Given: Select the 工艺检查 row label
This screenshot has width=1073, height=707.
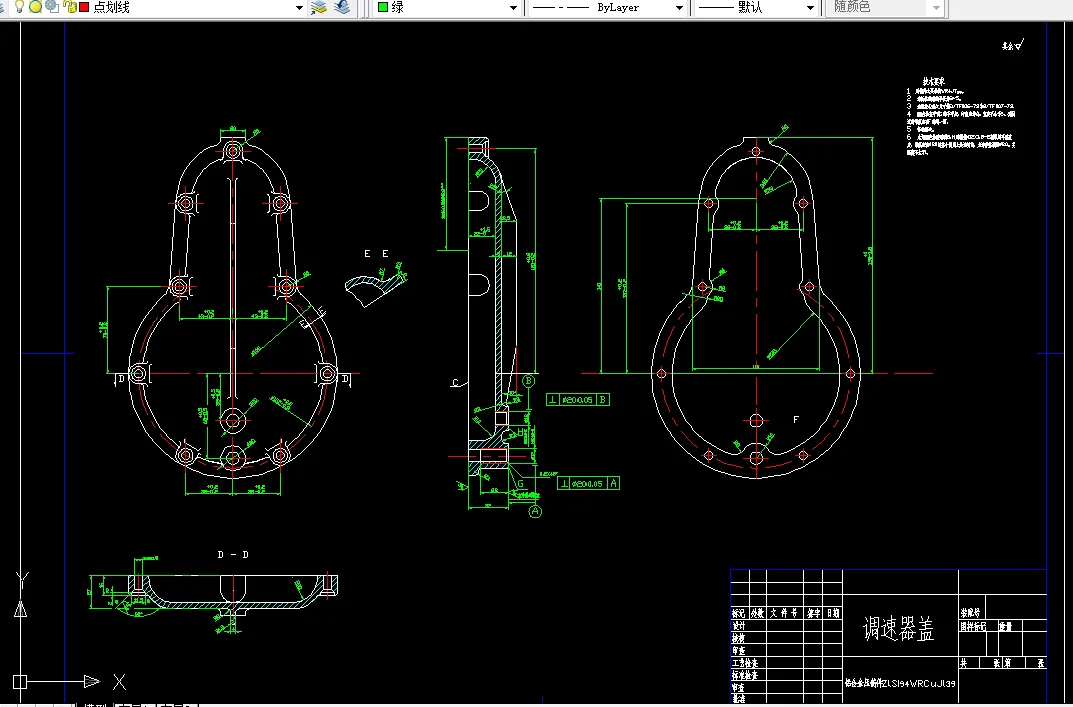Looking at the screenshot, I should pyautogui.click(x=745, y=663).
